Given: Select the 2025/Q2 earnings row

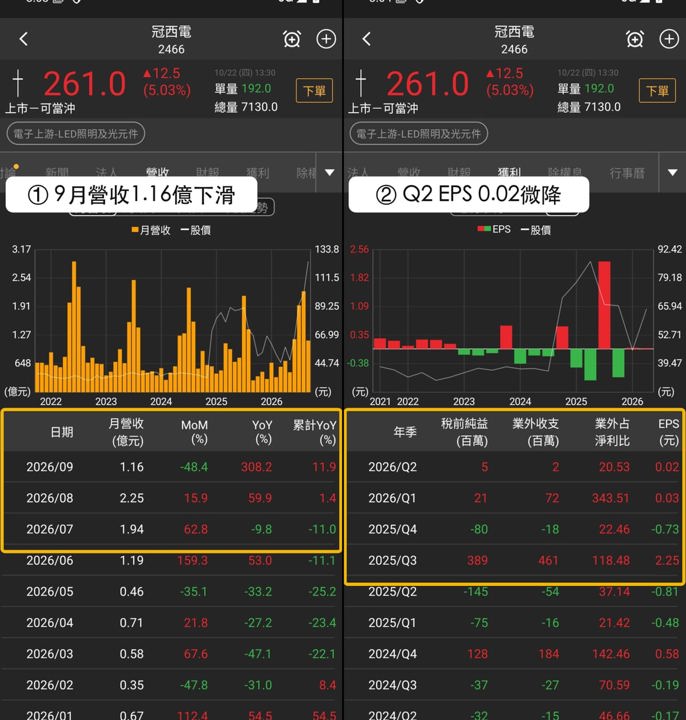Looking at the screenshot, I should [514, 591].
